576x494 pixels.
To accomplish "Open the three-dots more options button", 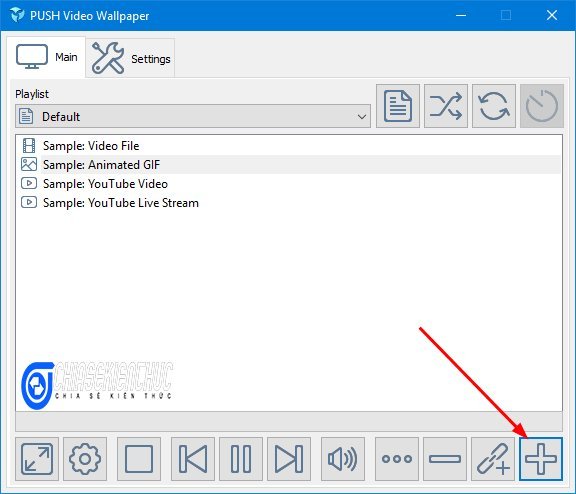I will point(397,459).
